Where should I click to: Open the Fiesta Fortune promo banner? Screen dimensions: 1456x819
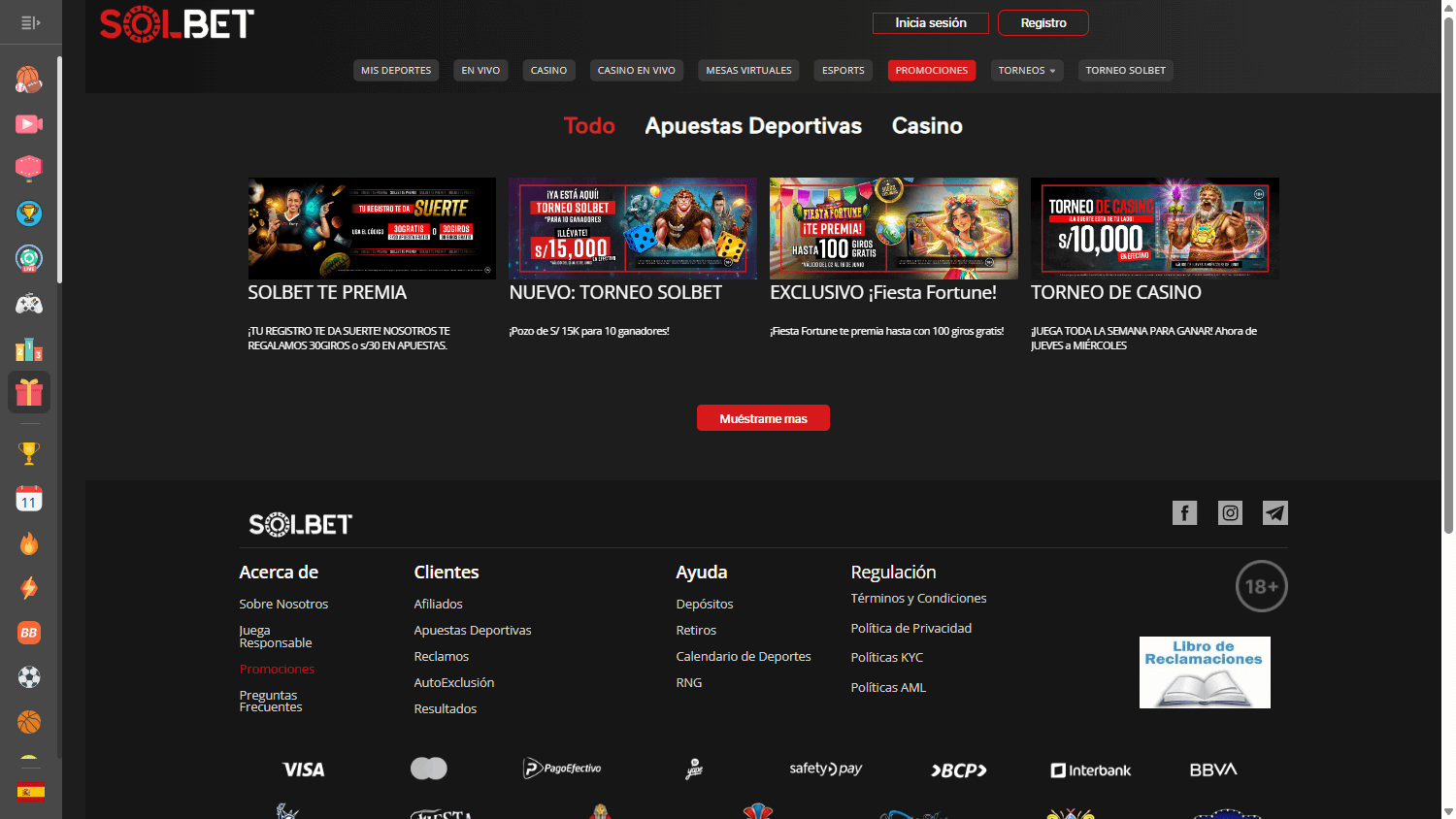tap(894, 228)
